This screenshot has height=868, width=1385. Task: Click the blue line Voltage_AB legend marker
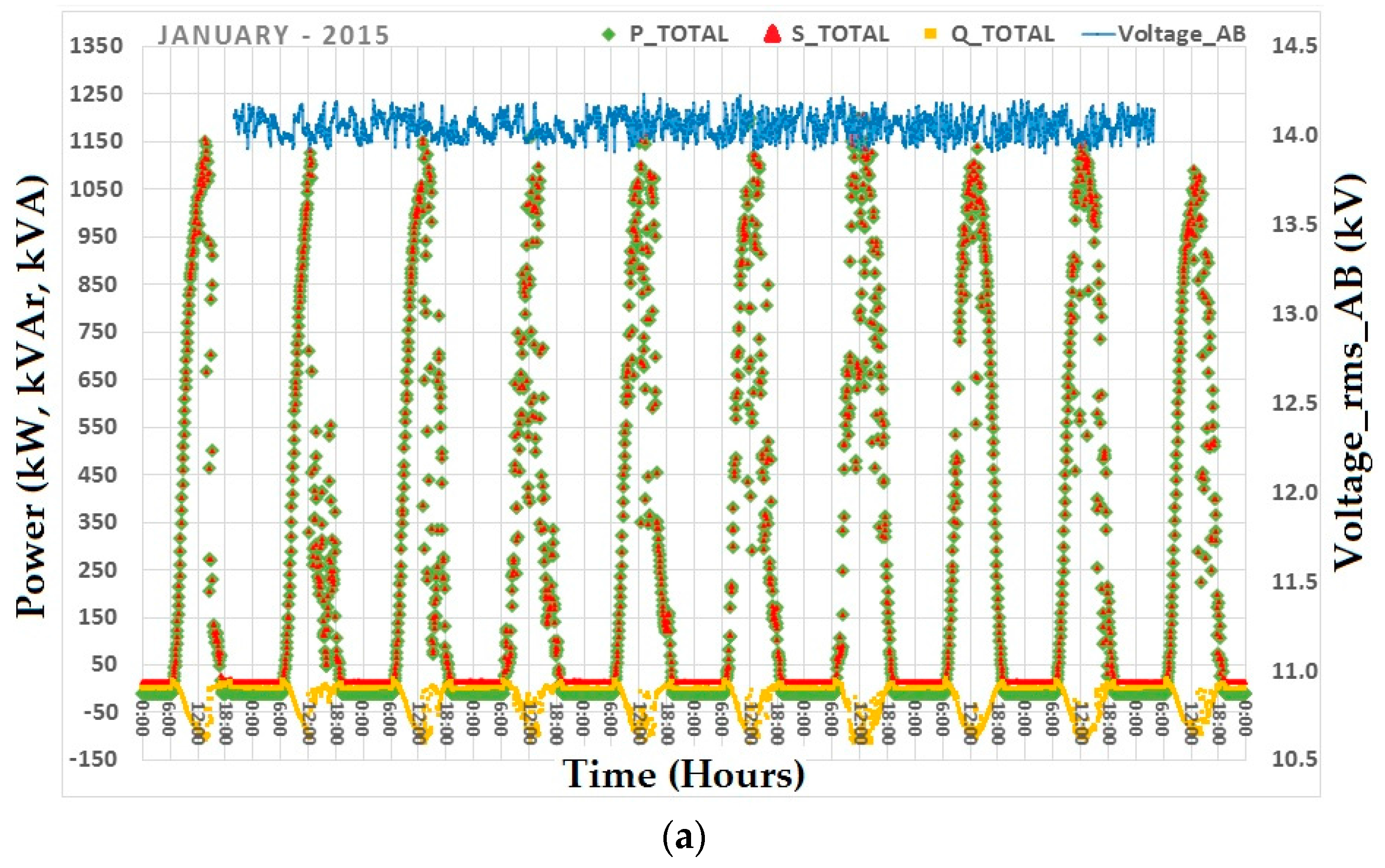[1098, 34]
